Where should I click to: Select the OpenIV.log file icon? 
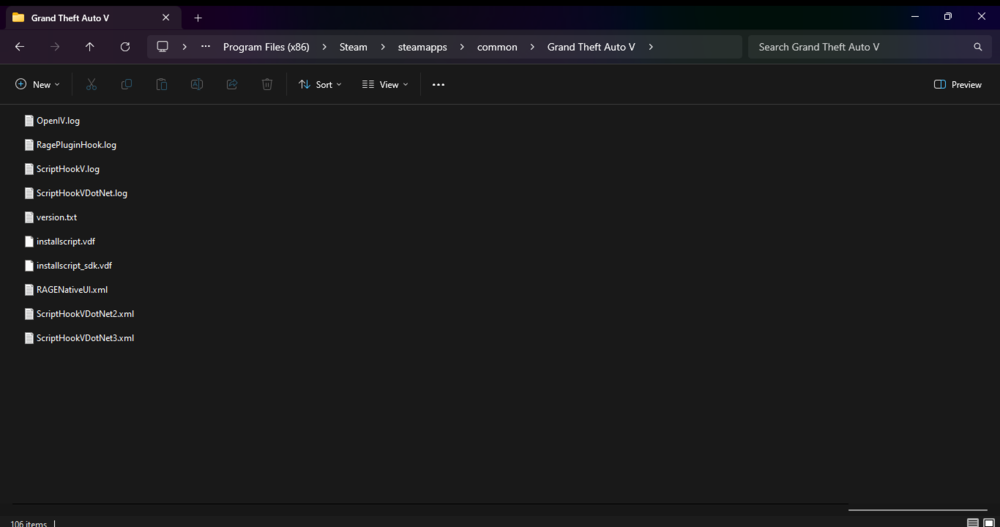point(29,121)
